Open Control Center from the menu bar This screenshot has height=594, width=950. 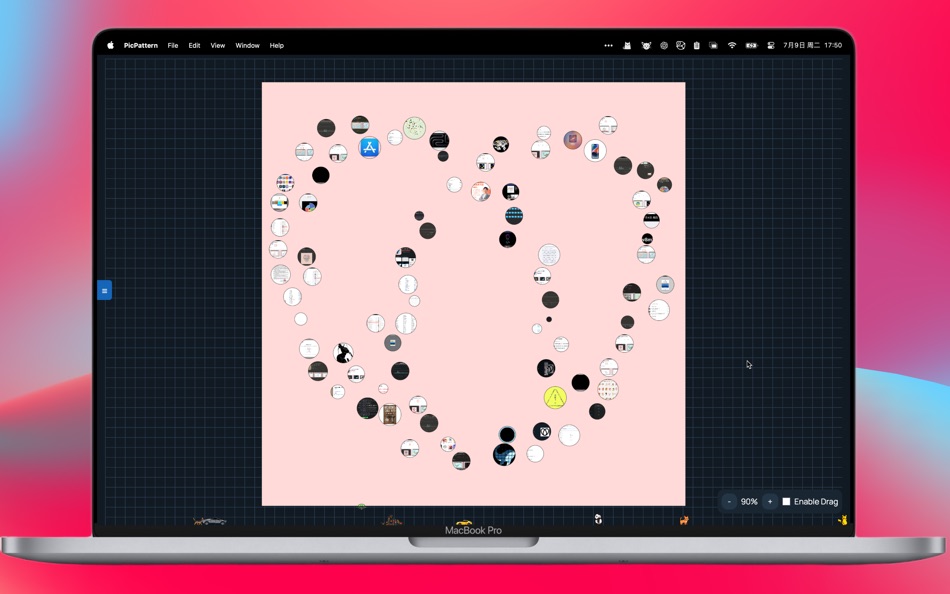(x=769, y=44)
